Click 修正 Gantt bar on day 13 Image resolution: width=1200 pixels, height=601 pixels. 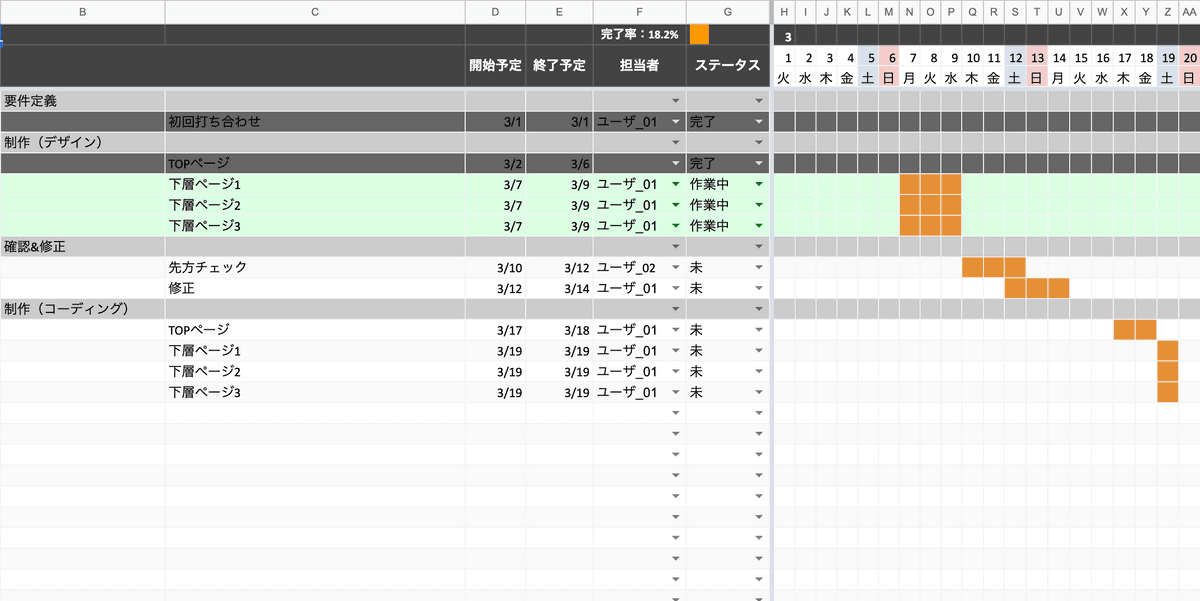pos(1037,289)
